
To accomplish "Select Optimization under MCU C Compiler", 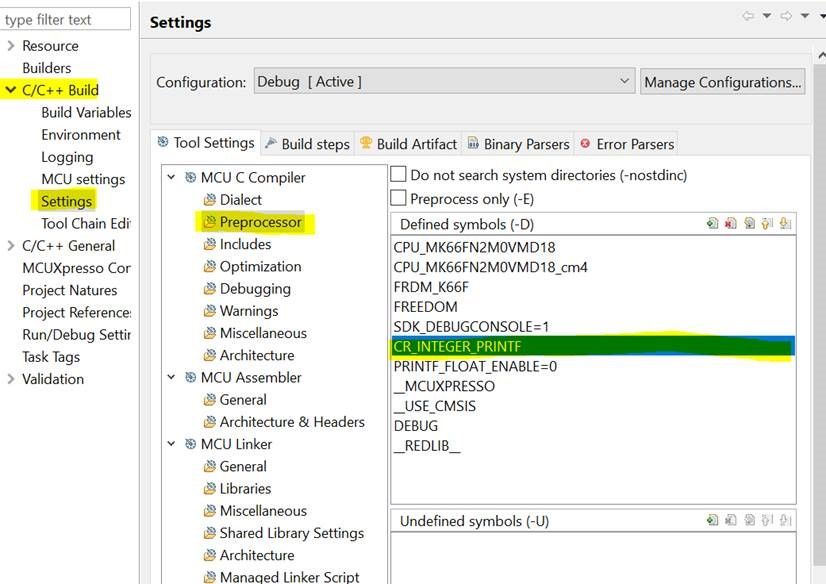I will (x=260, y=267).
